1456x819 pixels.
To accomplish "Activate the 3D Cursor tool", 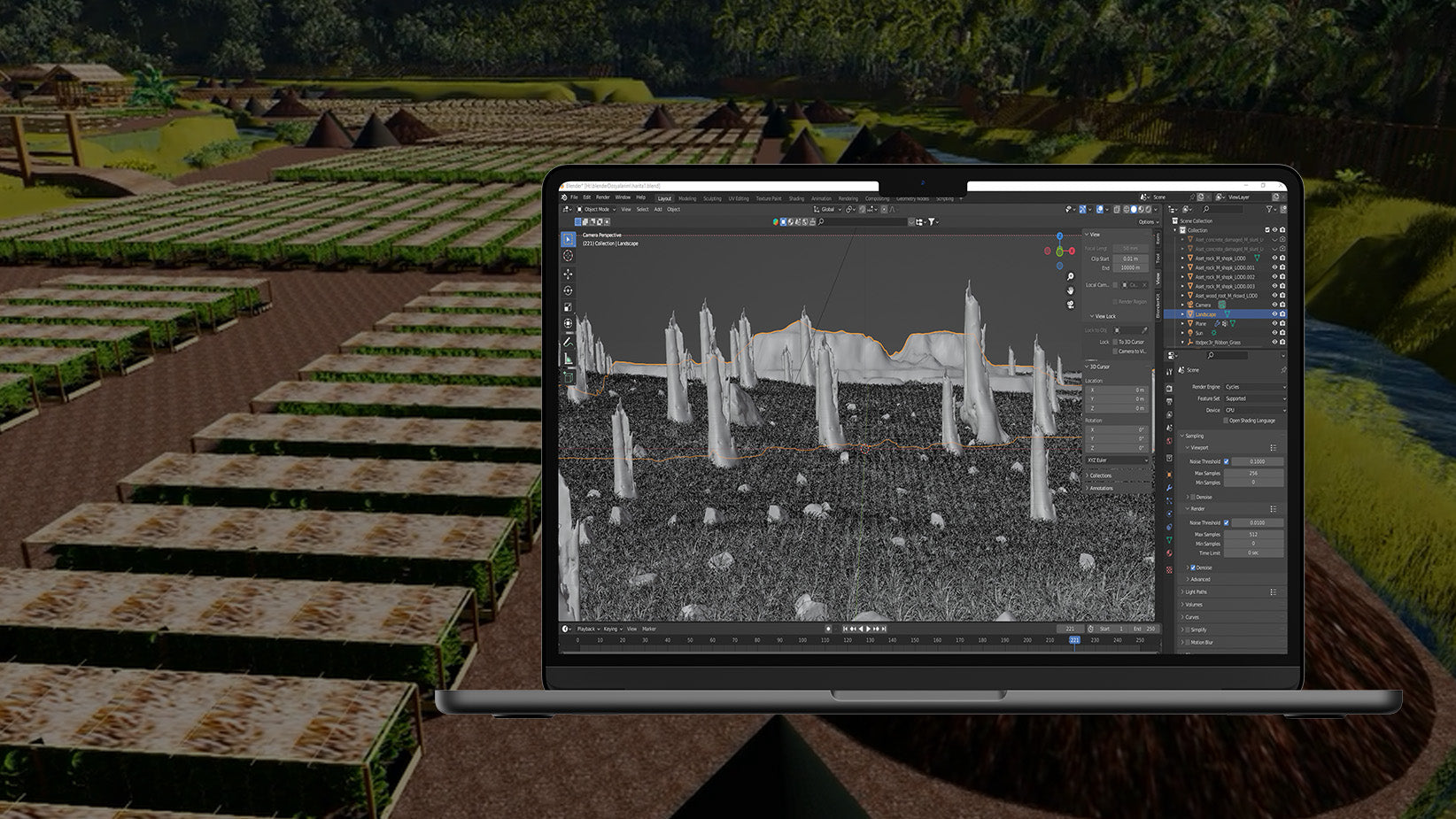I will [568, 256].
